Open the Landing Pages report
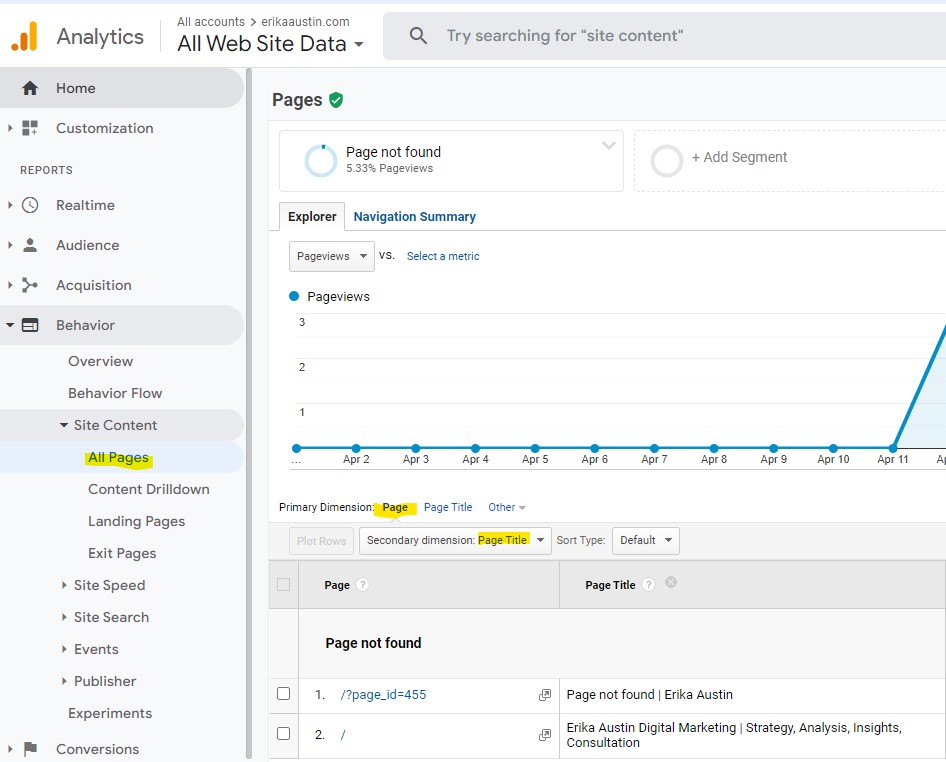 [136, 521]
